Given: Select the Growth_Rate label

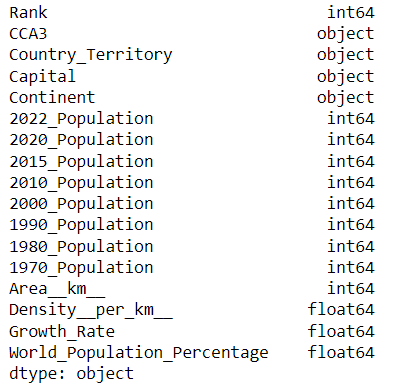Looking at the screenshot, I should click(x=62, y=332).
